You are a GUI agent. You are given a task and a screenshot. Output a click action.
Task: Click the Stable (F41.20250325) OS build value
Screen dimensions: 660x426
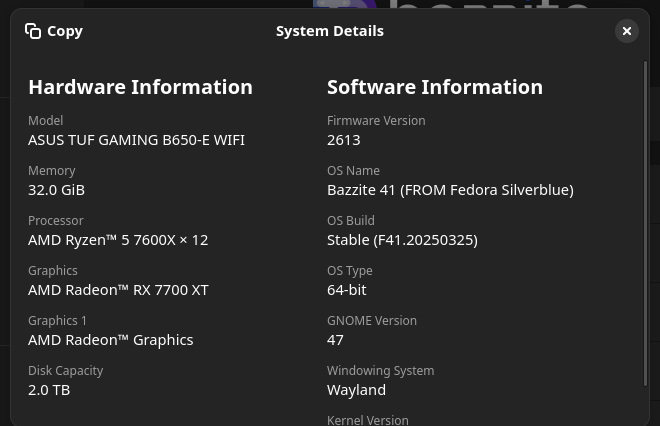(402, 240)
